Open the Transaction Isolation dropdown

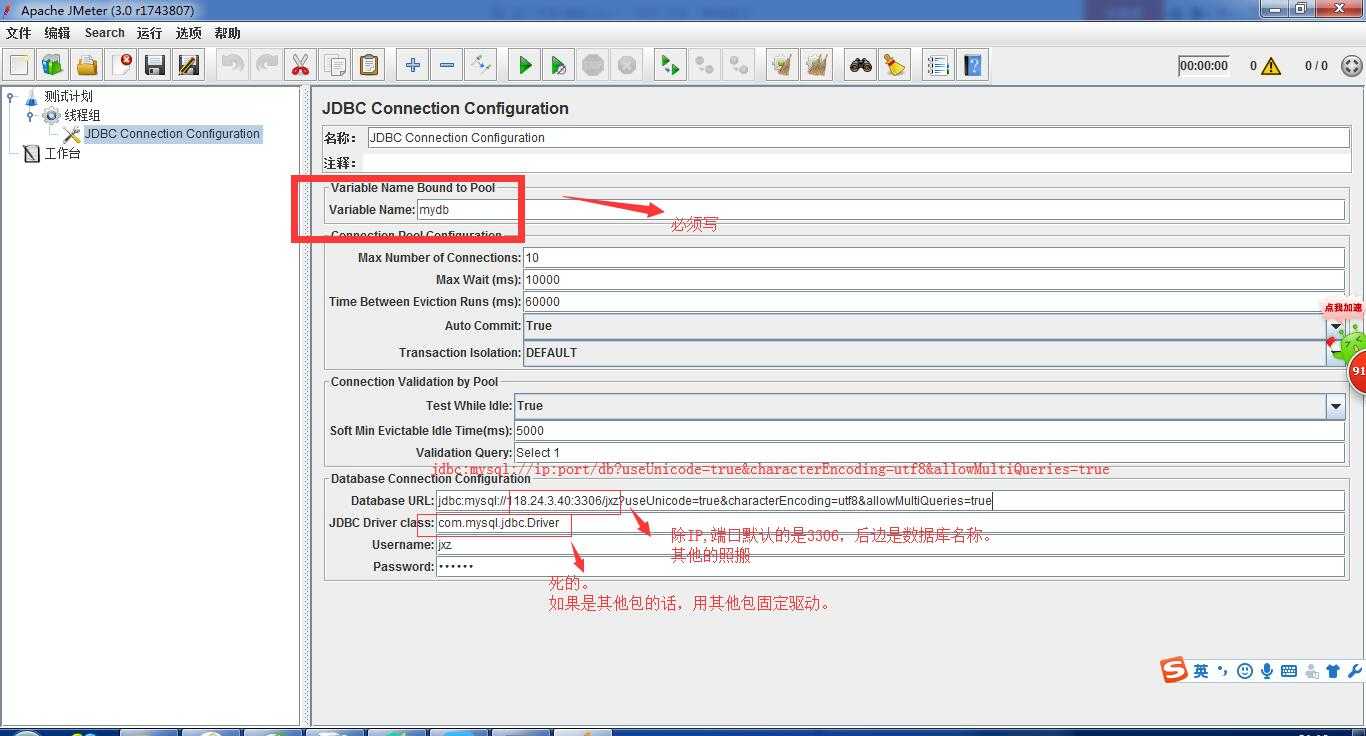pos(1335,353)
